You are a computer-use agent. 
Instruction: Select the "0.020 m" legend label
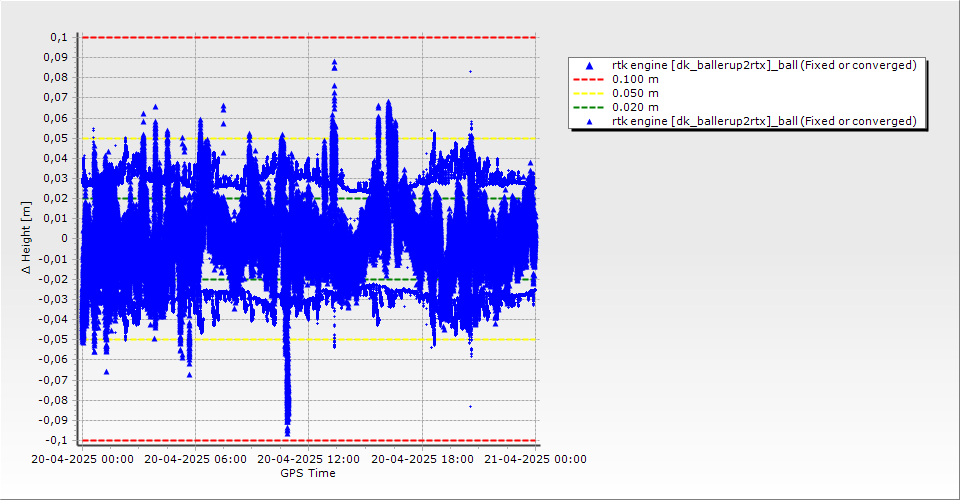coord(636,107)
